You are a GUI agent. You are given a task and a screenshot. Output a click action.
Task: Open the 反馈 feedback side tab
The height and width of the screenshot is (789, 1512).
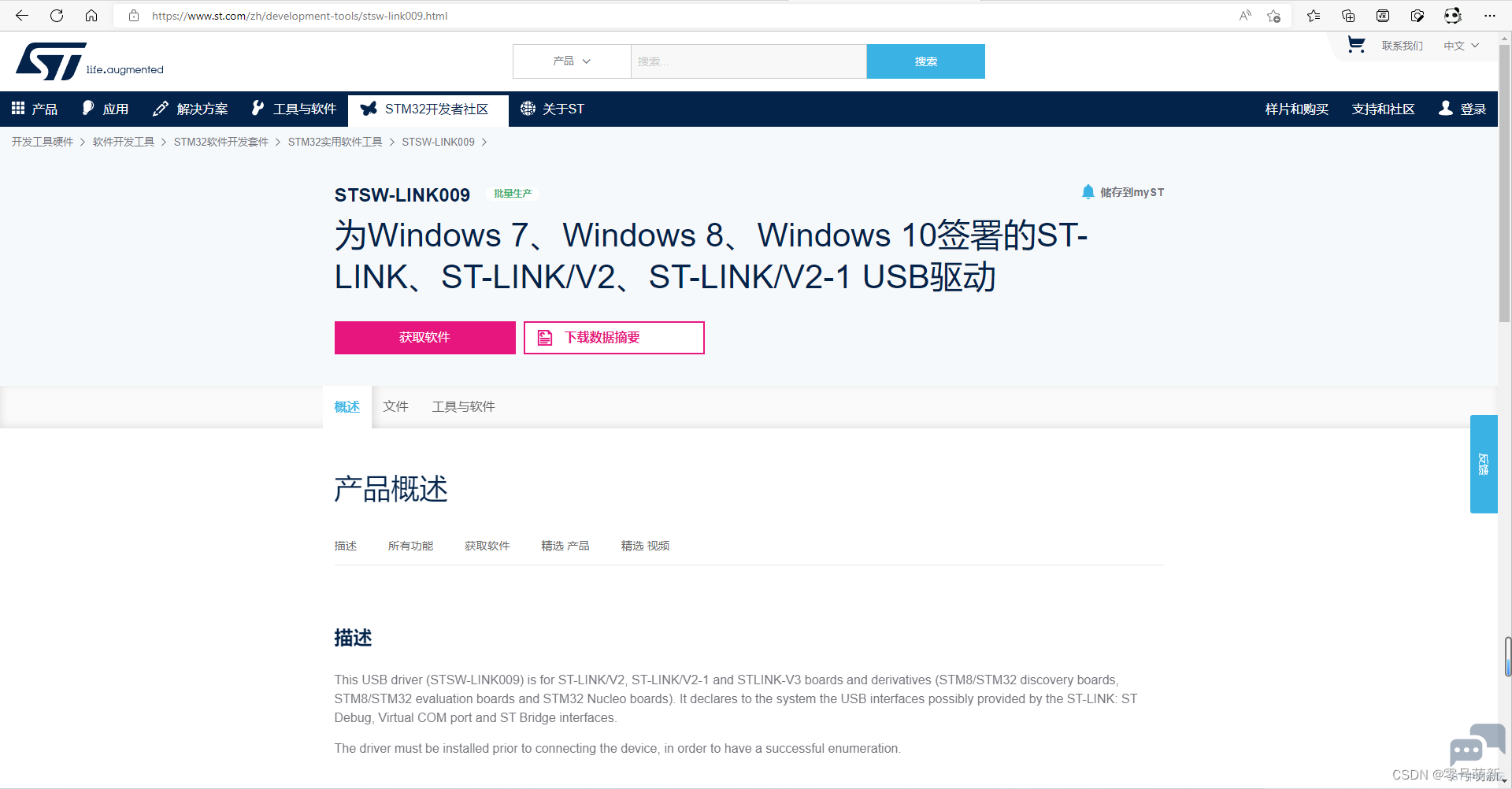click(1484, 464)
